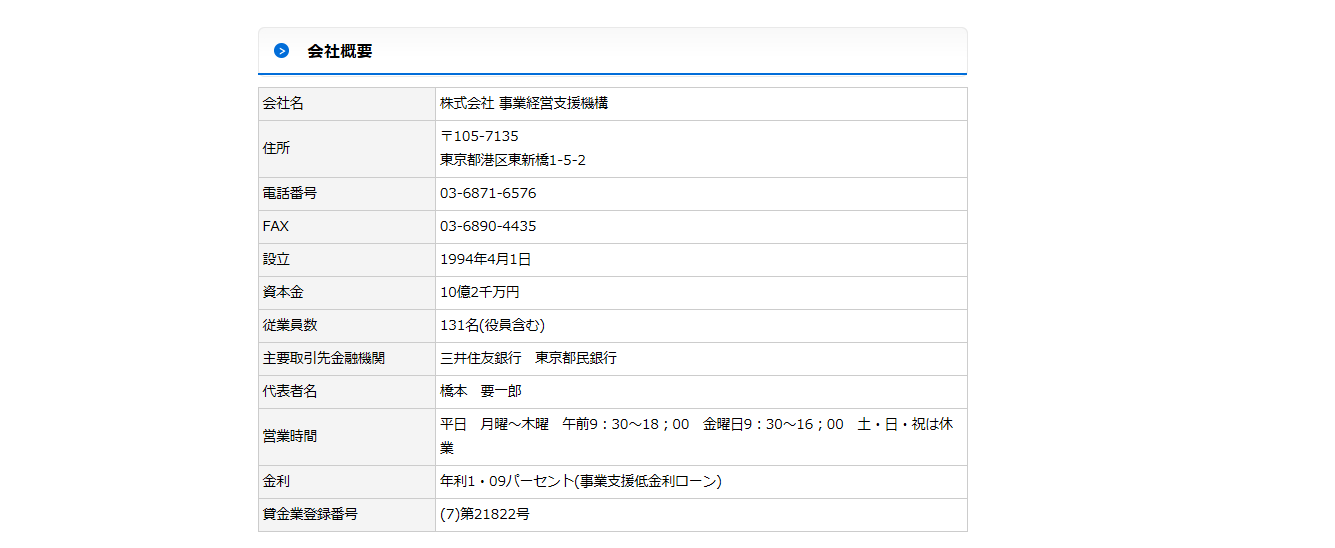Click the phone number 03-6871-6576
The height and width of the screenshot is (548, 1335).
[488, 193]
